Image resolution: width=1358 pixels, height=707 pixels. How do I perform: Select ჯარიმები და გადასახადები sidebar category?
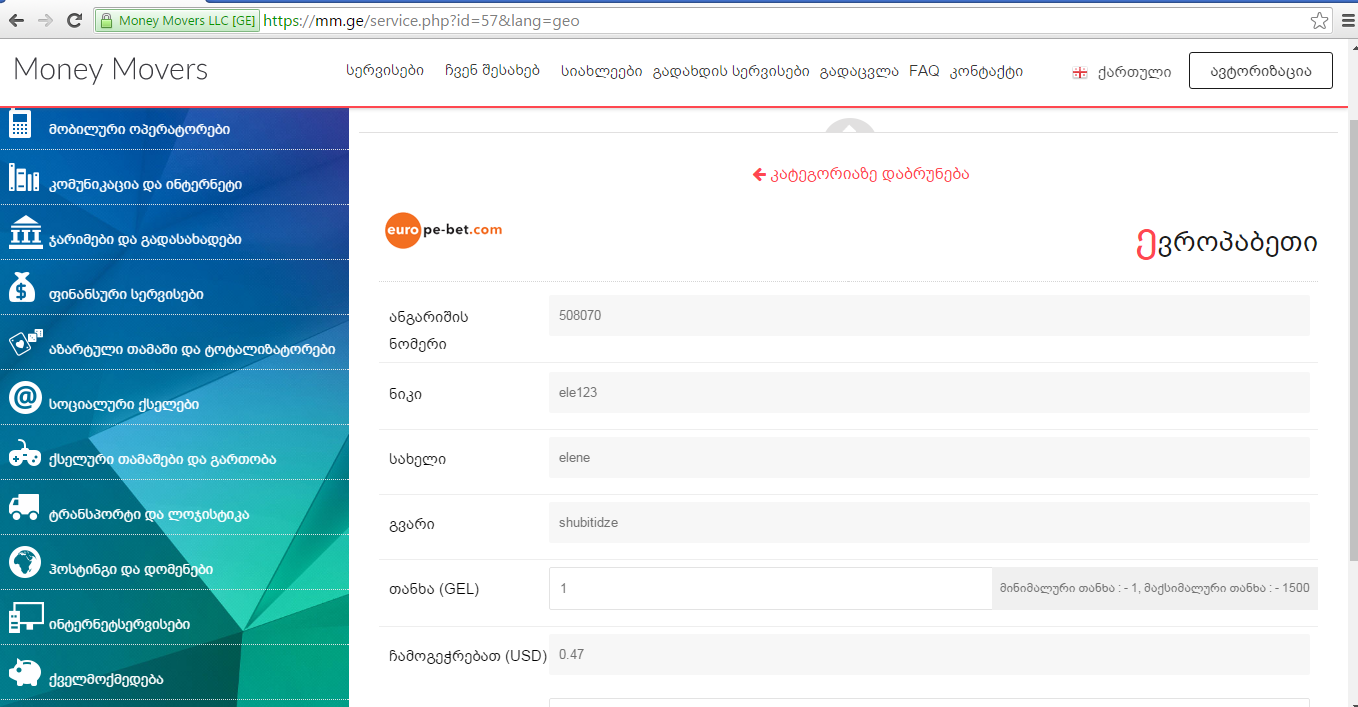[174, 234]
